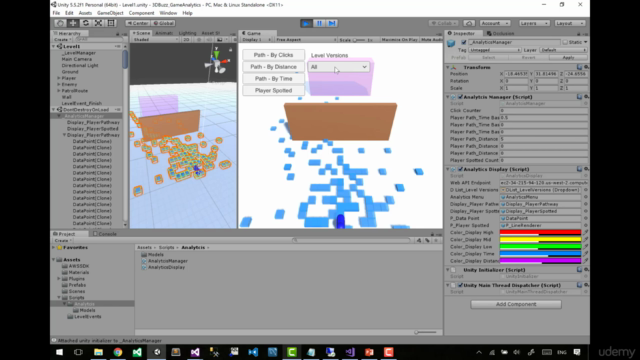Open the Window menu
This screenshot has height=360, width=640.
(x=168, y=13)
